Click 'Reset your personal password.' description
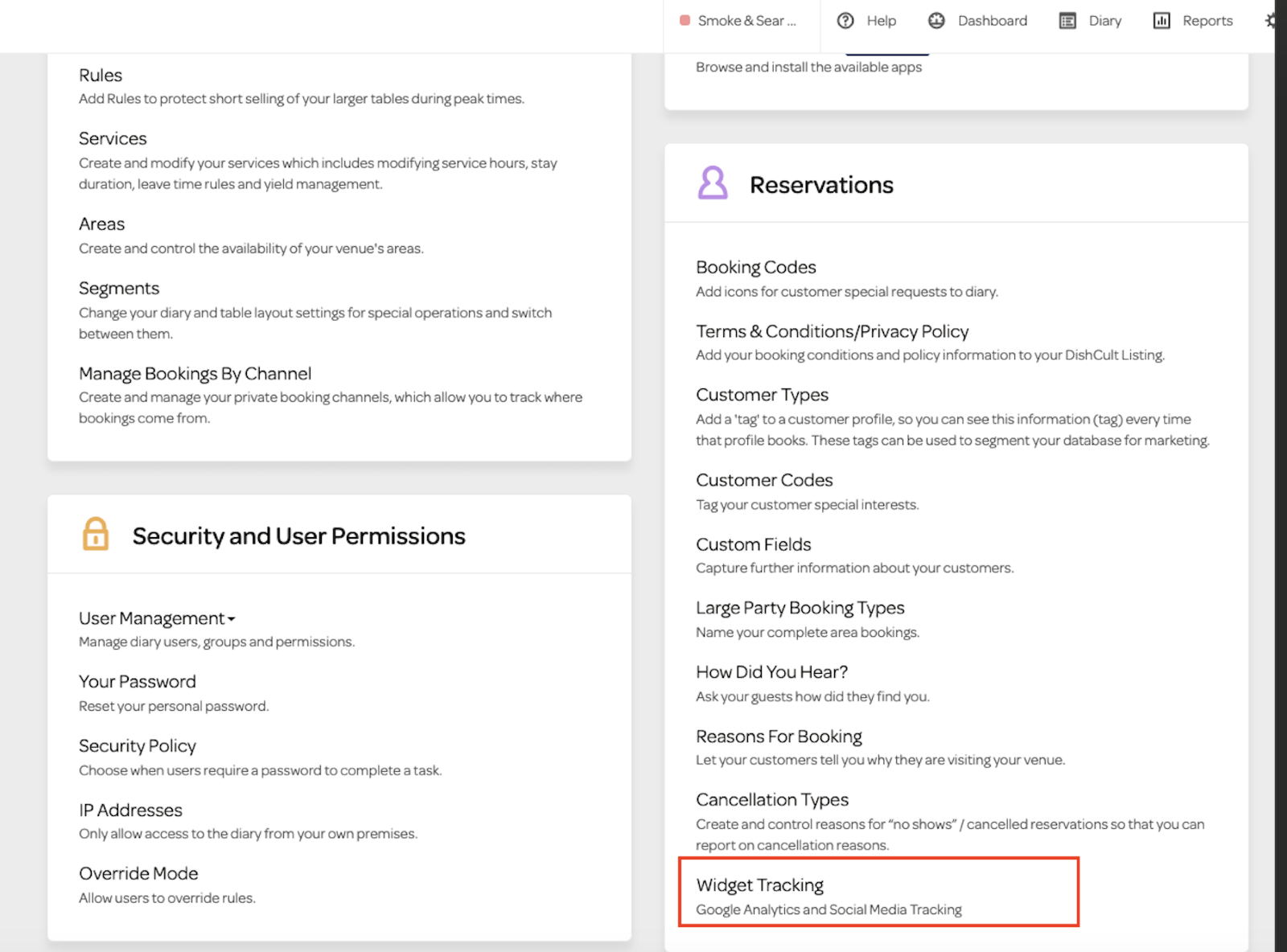Viewport: 1287px width, 952px height. click(x=174, y=707)
